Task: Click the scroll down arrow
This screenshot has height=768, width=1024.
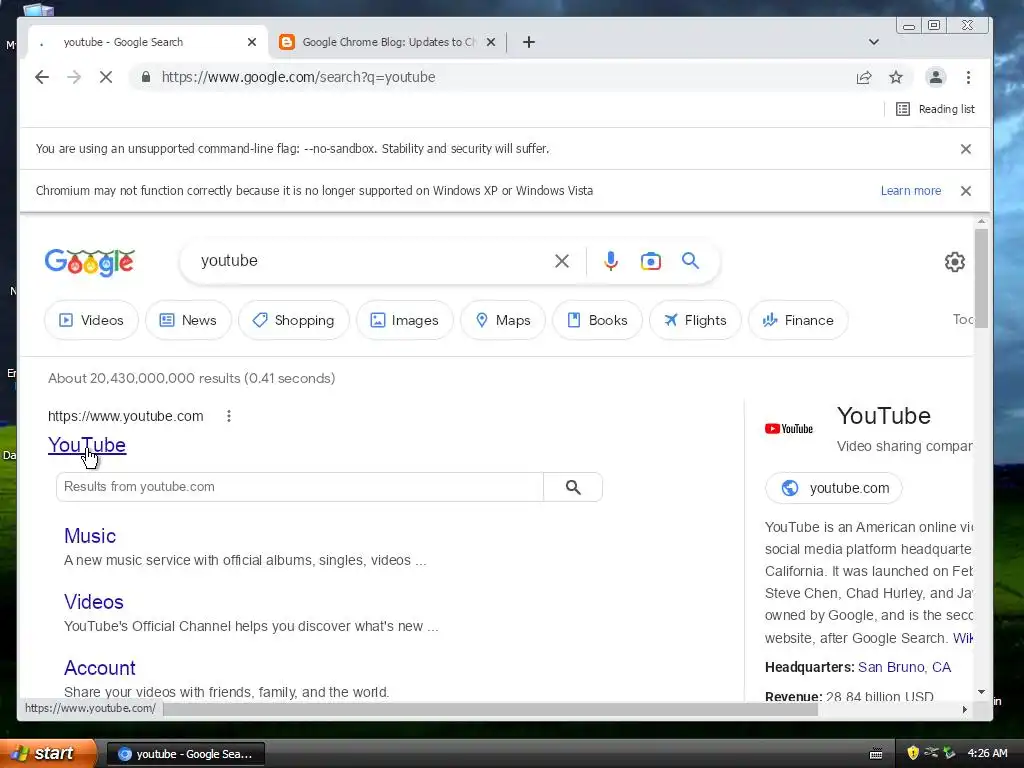Action: pyautogui.click(x=981, y=692)
